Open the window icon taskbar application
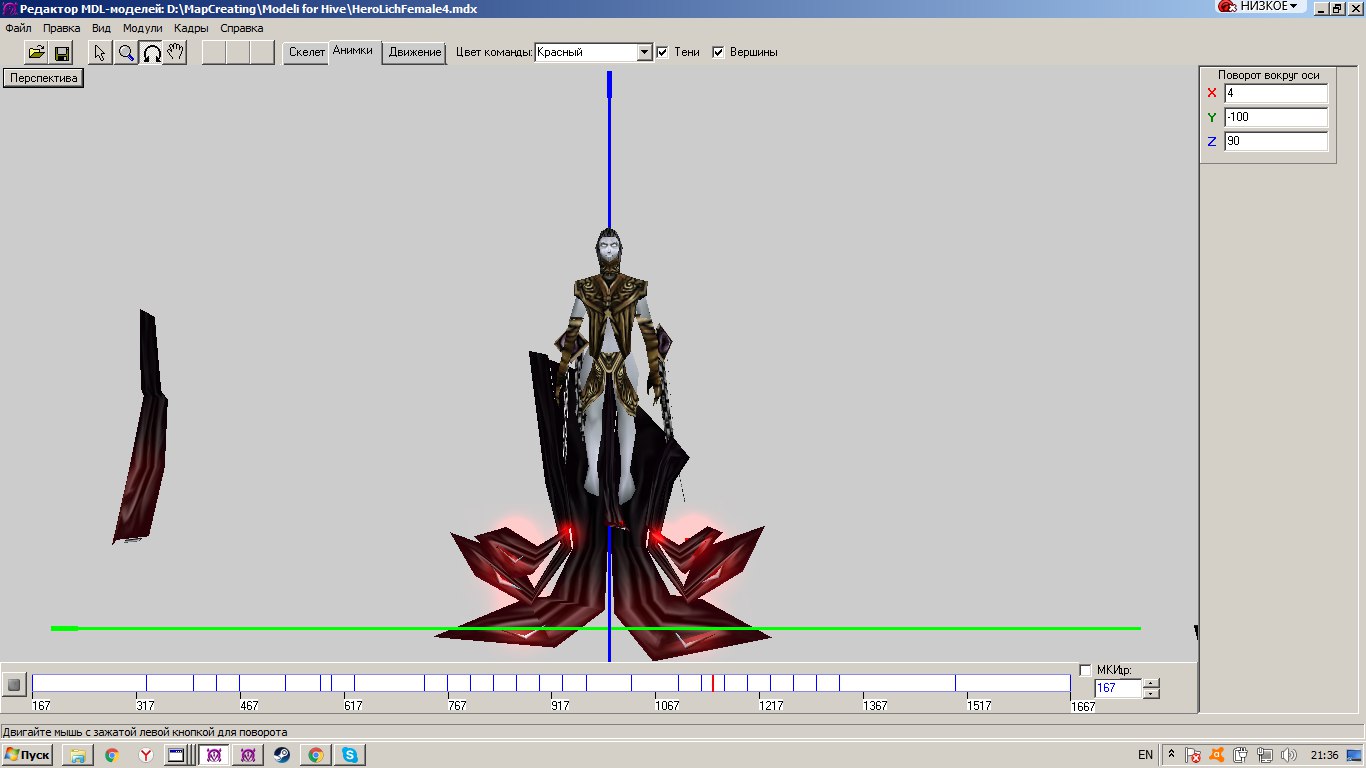This screenshot has height=768, width=1366. point(176,755)
